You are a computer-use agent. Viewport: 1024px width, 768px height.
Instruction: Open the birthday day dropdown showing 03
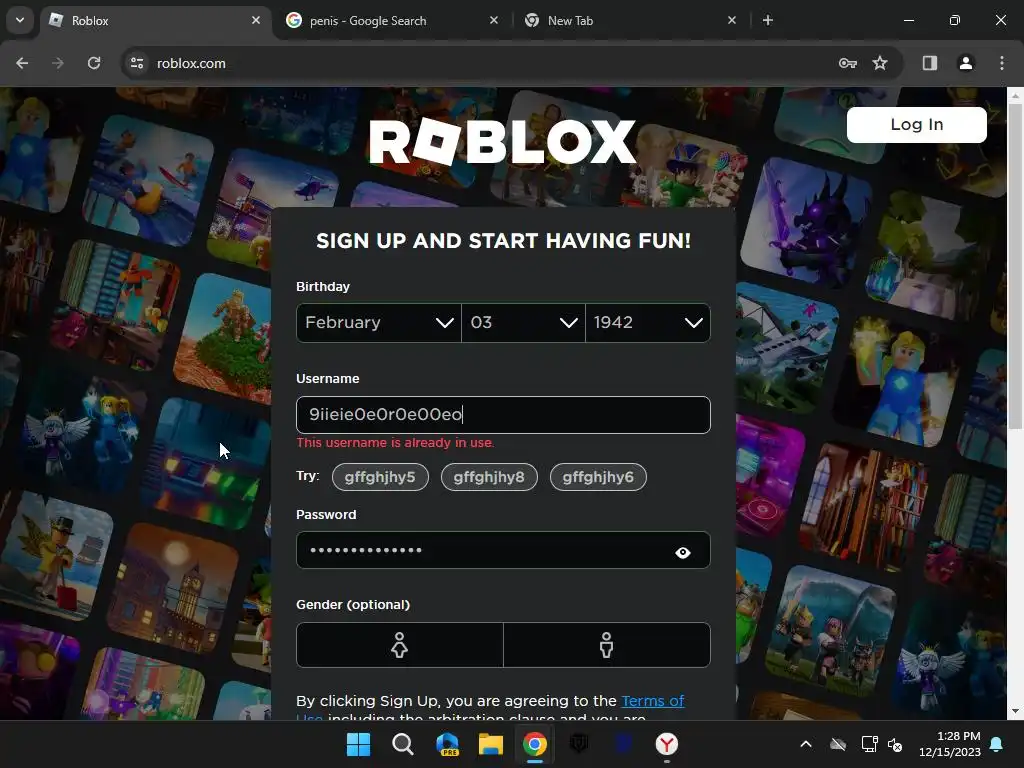tap(523, 323)
